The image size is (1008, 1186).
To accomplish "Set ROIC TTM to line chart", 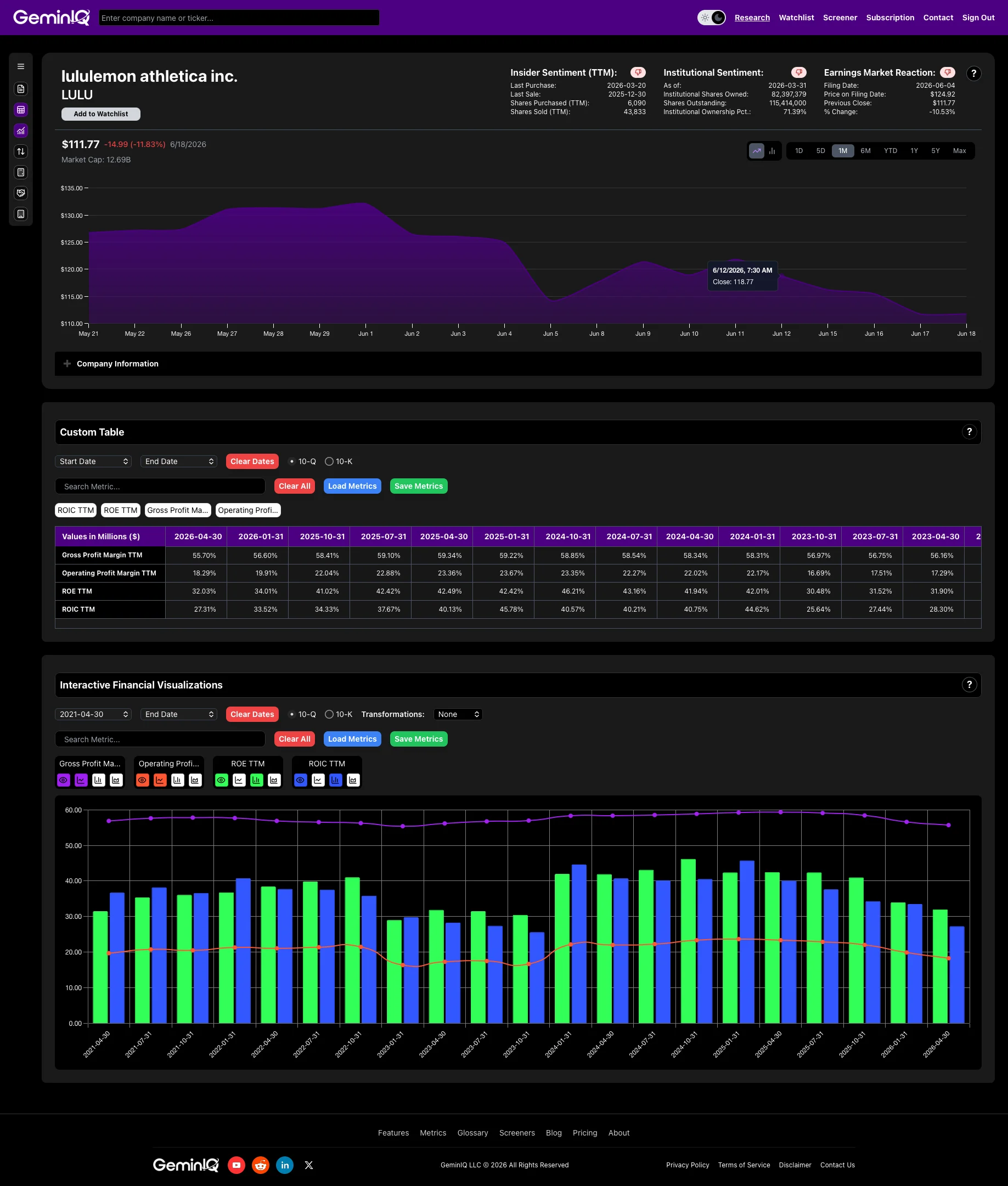I will (318, 780).
